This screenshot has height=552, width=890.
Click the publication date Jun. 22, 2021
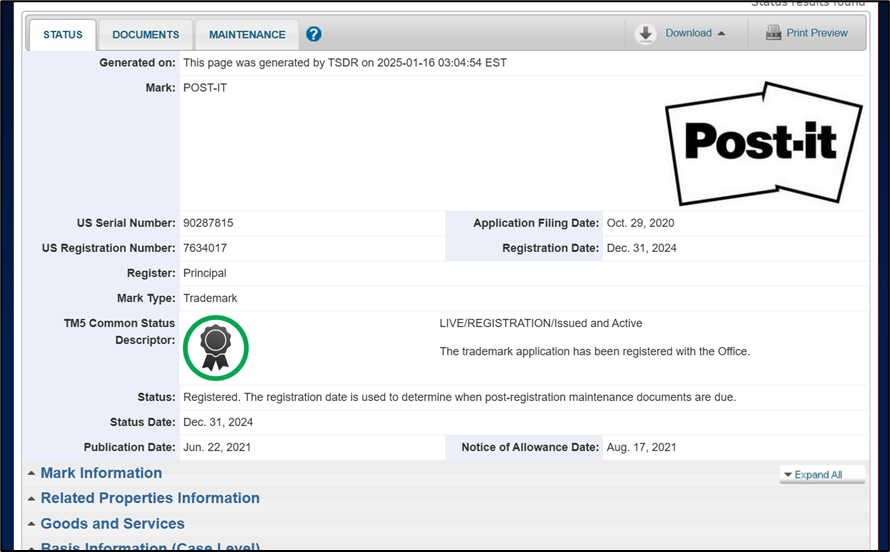(217, 447)
